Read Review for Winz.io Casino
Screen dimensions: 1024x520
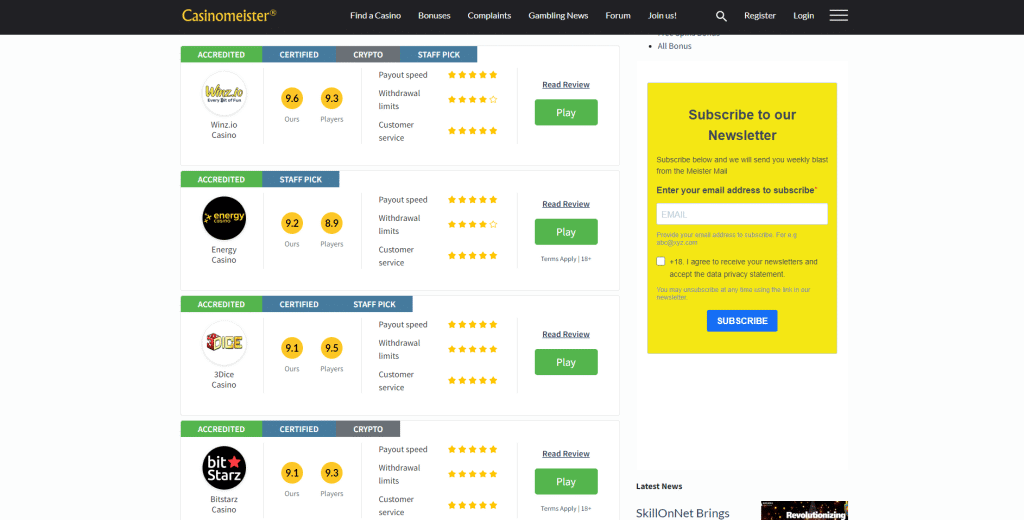coord(566,84)
